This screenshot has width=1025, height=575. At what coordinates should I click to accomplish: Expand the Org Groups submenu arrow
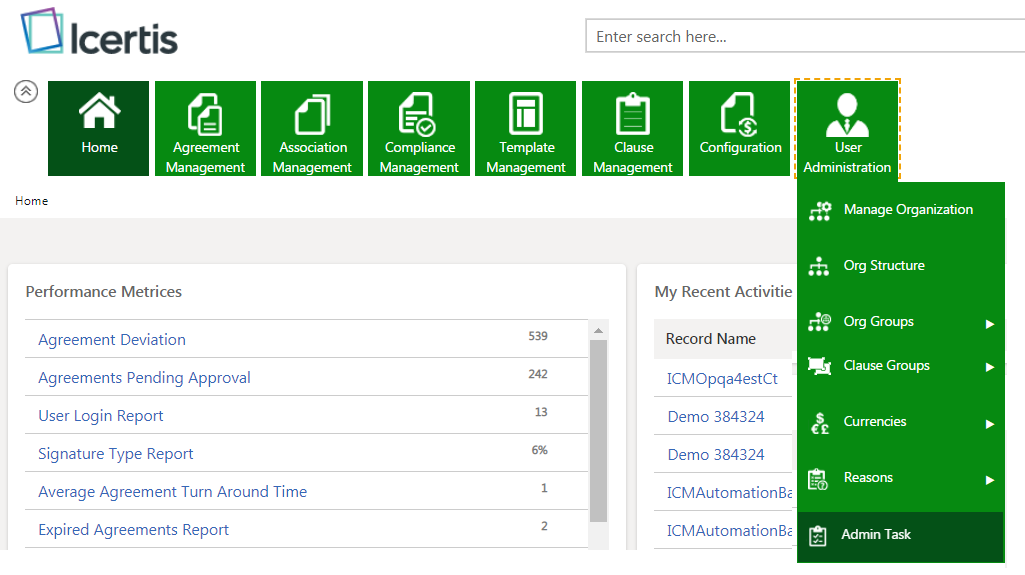point(989,323)
